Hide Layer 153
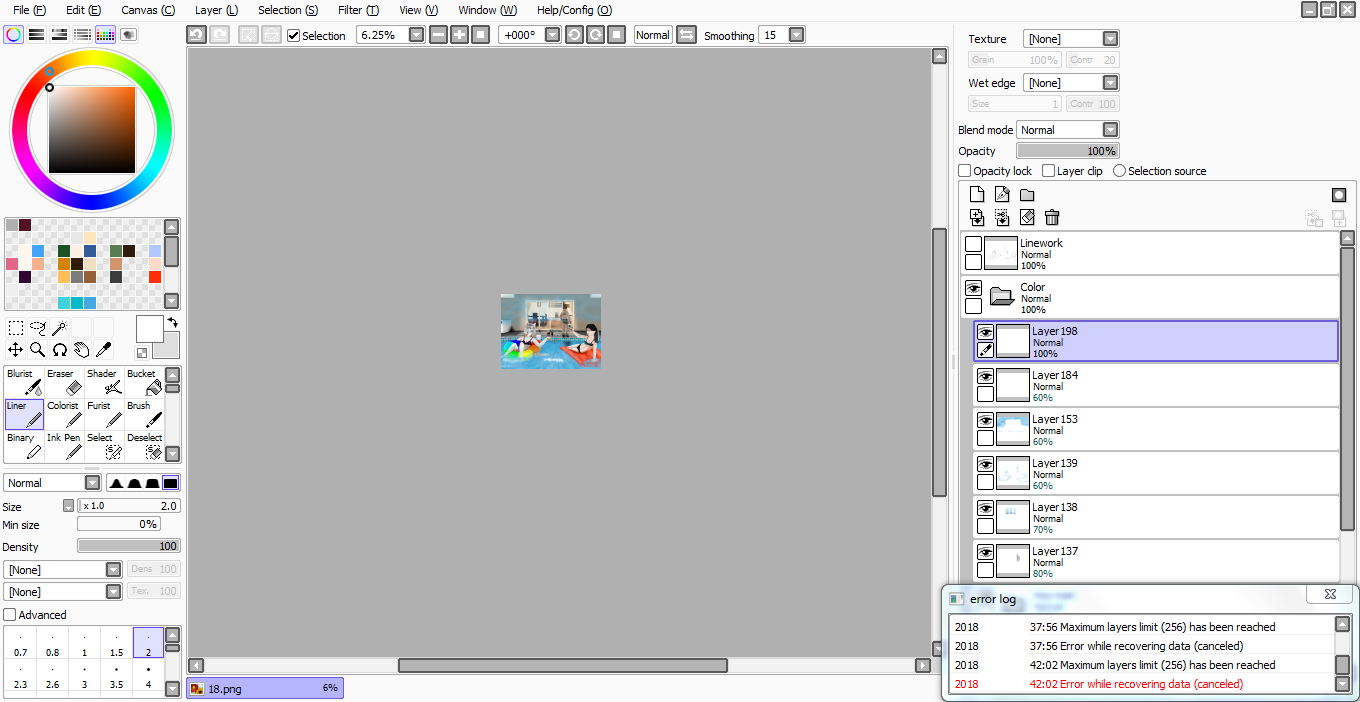This screenshot has width=1360, height=702. (985, 420)
